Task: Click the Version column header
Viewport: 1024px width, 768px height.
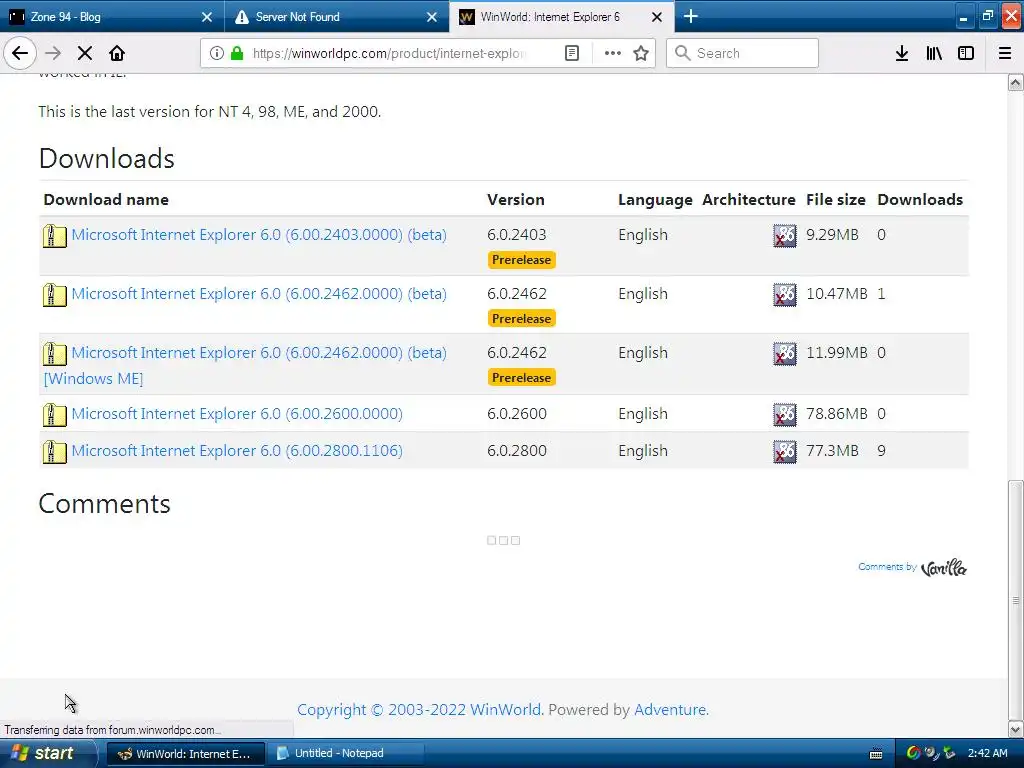Action: point(516,200)
